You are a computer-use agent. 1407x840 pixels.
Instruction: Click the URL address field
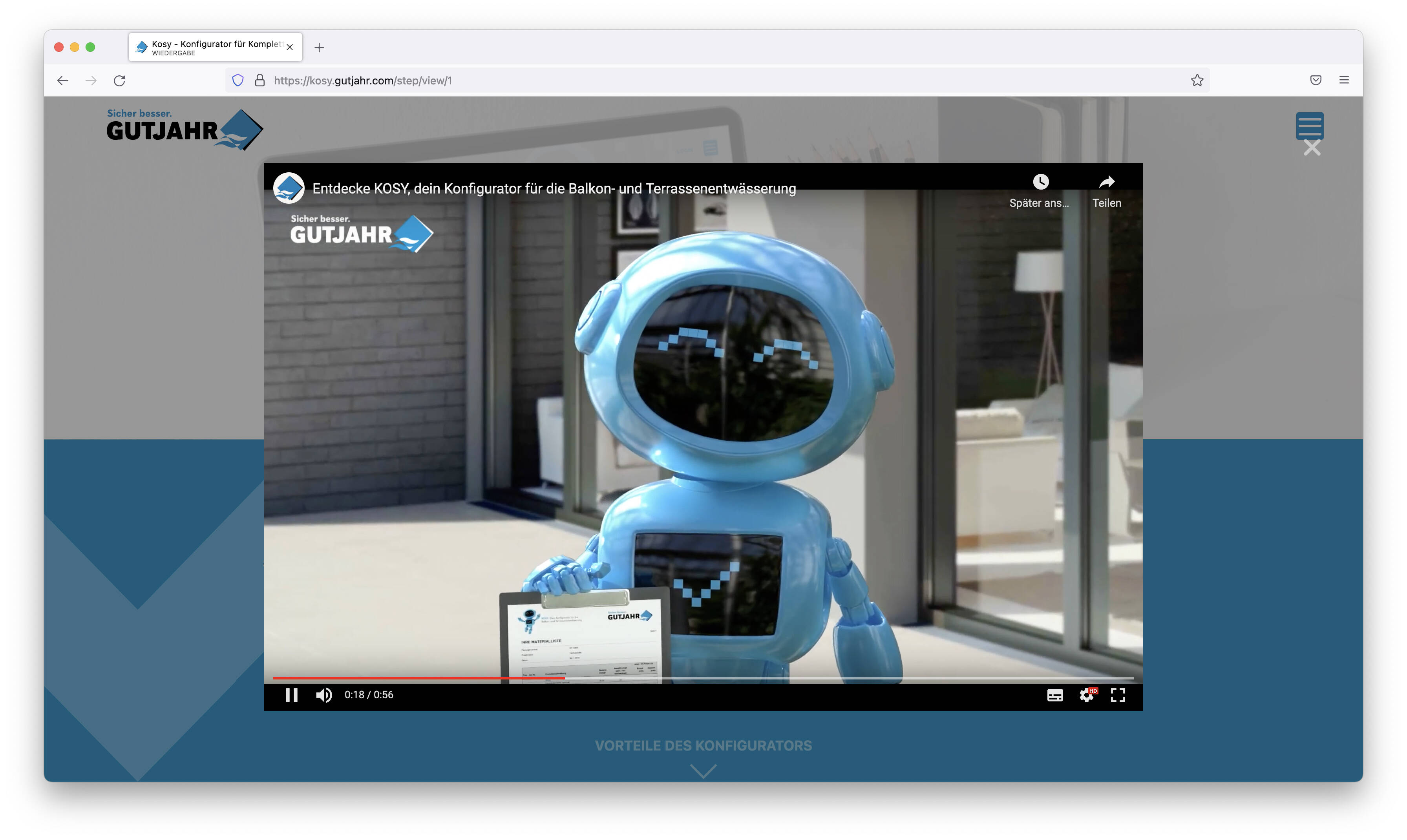click(679, 80)
